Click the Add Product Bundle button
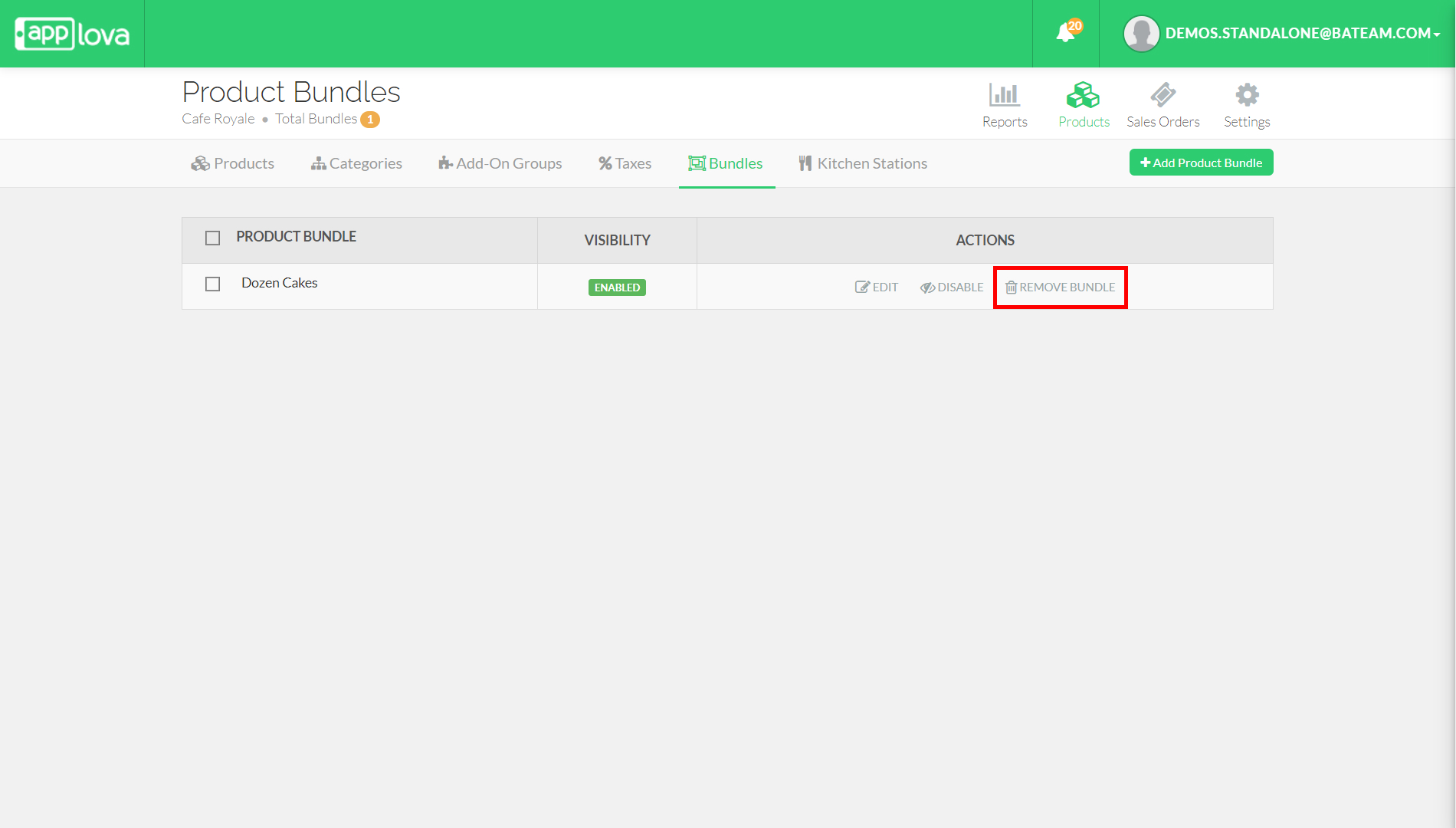This screenshot has height=828, width=1456. tap(1201, 163)
